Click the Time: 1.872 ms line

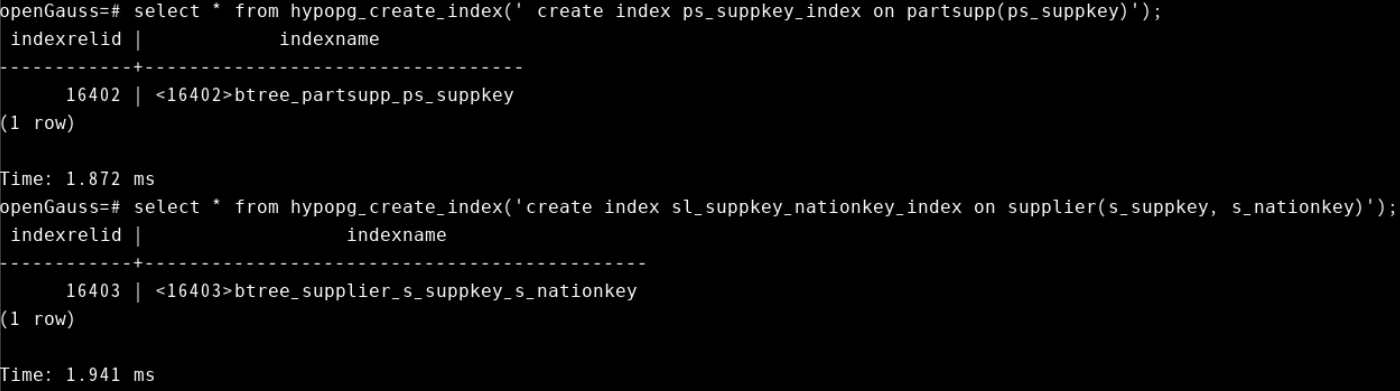pyautogui.click(x=78, y=179)
